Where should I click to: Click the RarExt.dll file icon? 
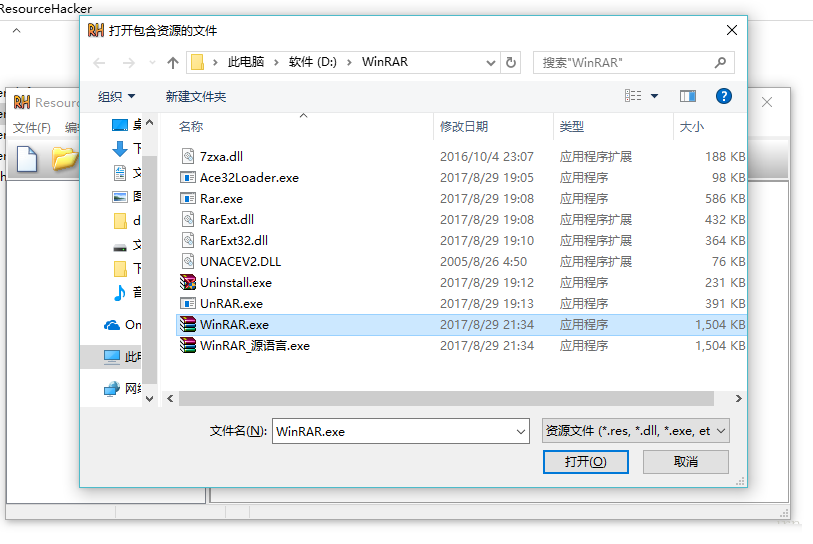[188, 219]
